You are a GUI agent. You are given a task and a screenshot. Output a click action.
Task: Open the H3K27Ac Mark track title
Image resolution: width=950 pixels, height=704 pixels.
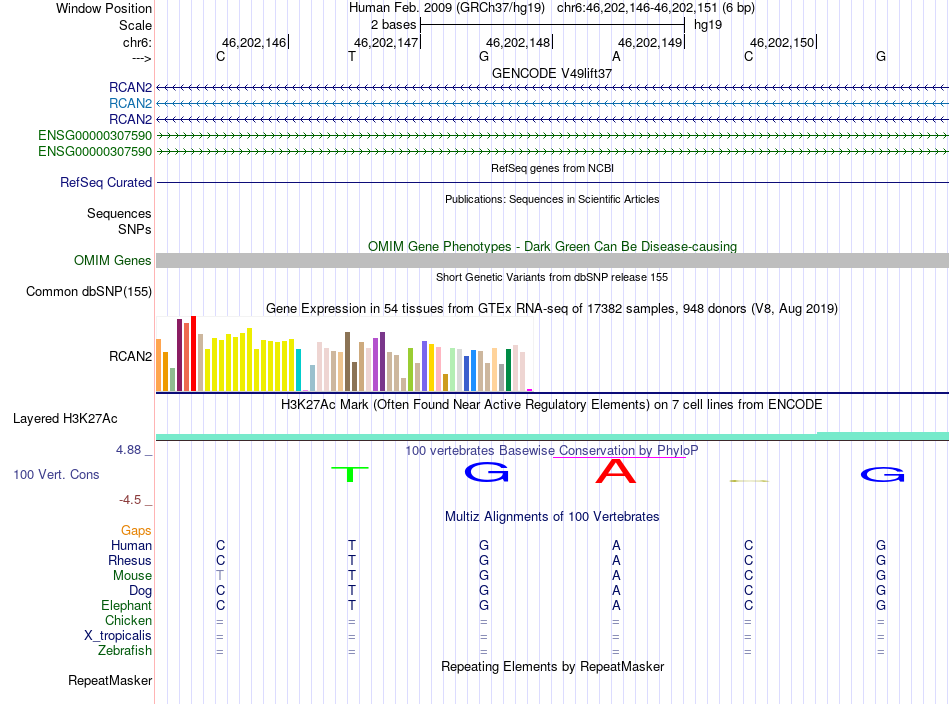click(x=552, y=404)
